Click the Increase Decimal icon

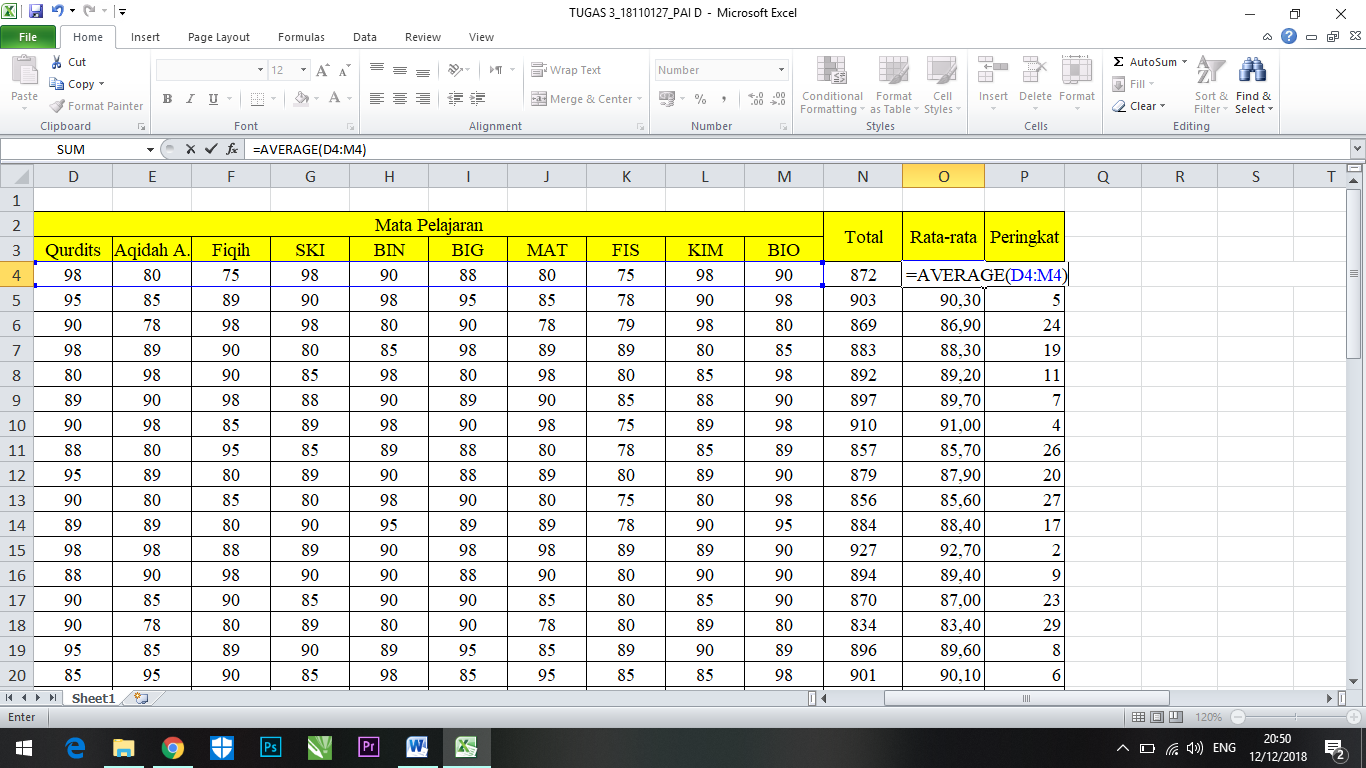pyautogui.click(x=753, y=100)
